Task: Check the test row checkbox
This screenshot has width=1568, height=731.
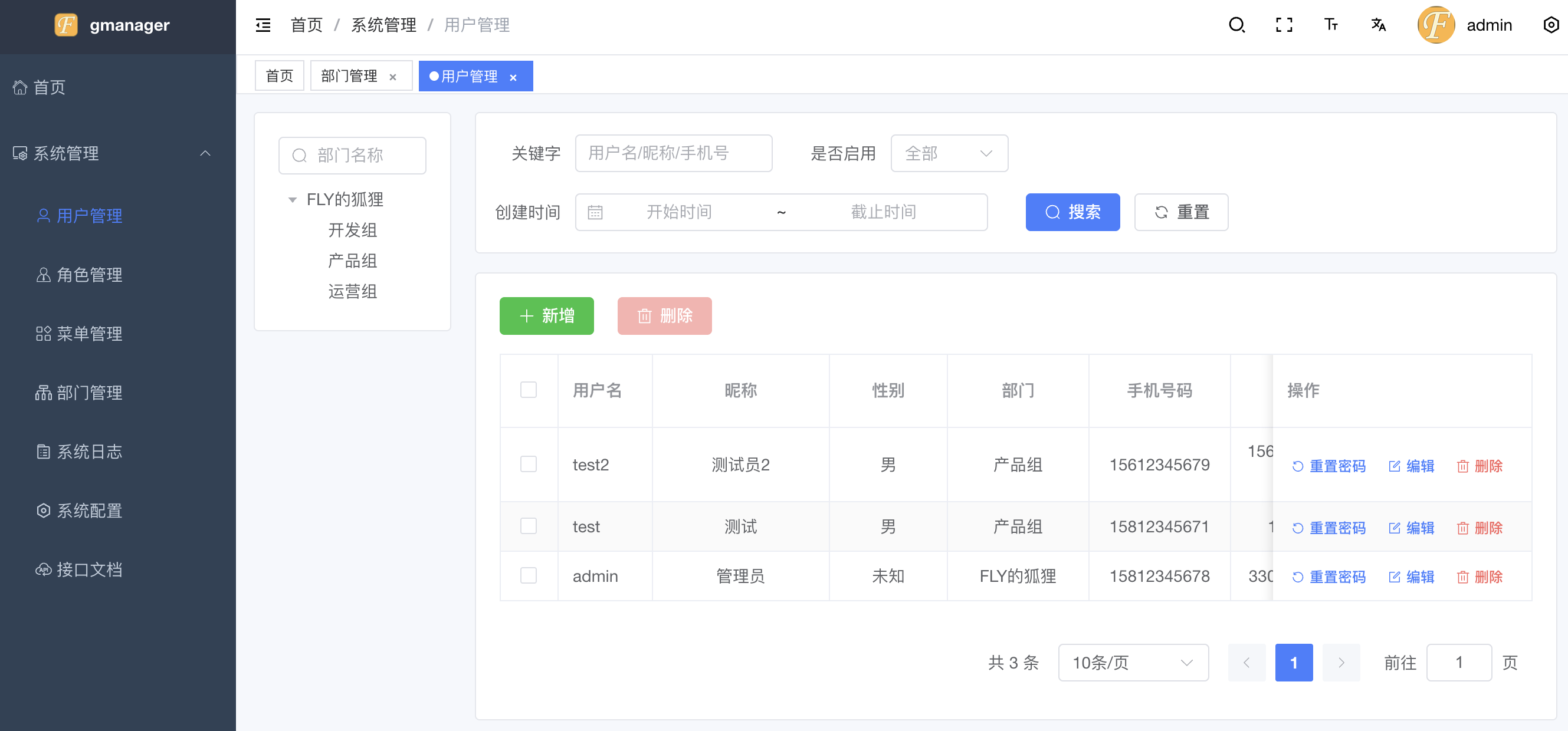Action: [x=529, y=526]
